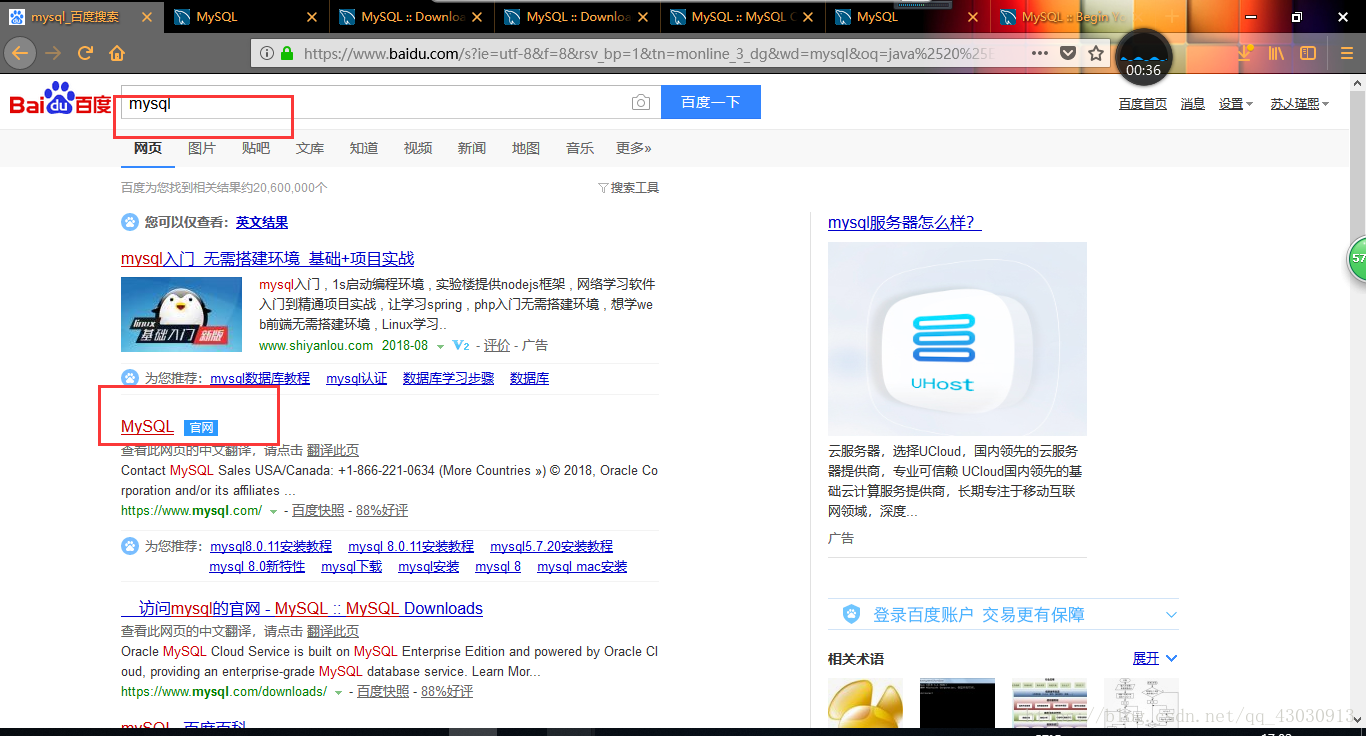This screenshot has height=736, width=1366.
Task: Click 评价 next to shiyanlou ad
Action: 497,345
